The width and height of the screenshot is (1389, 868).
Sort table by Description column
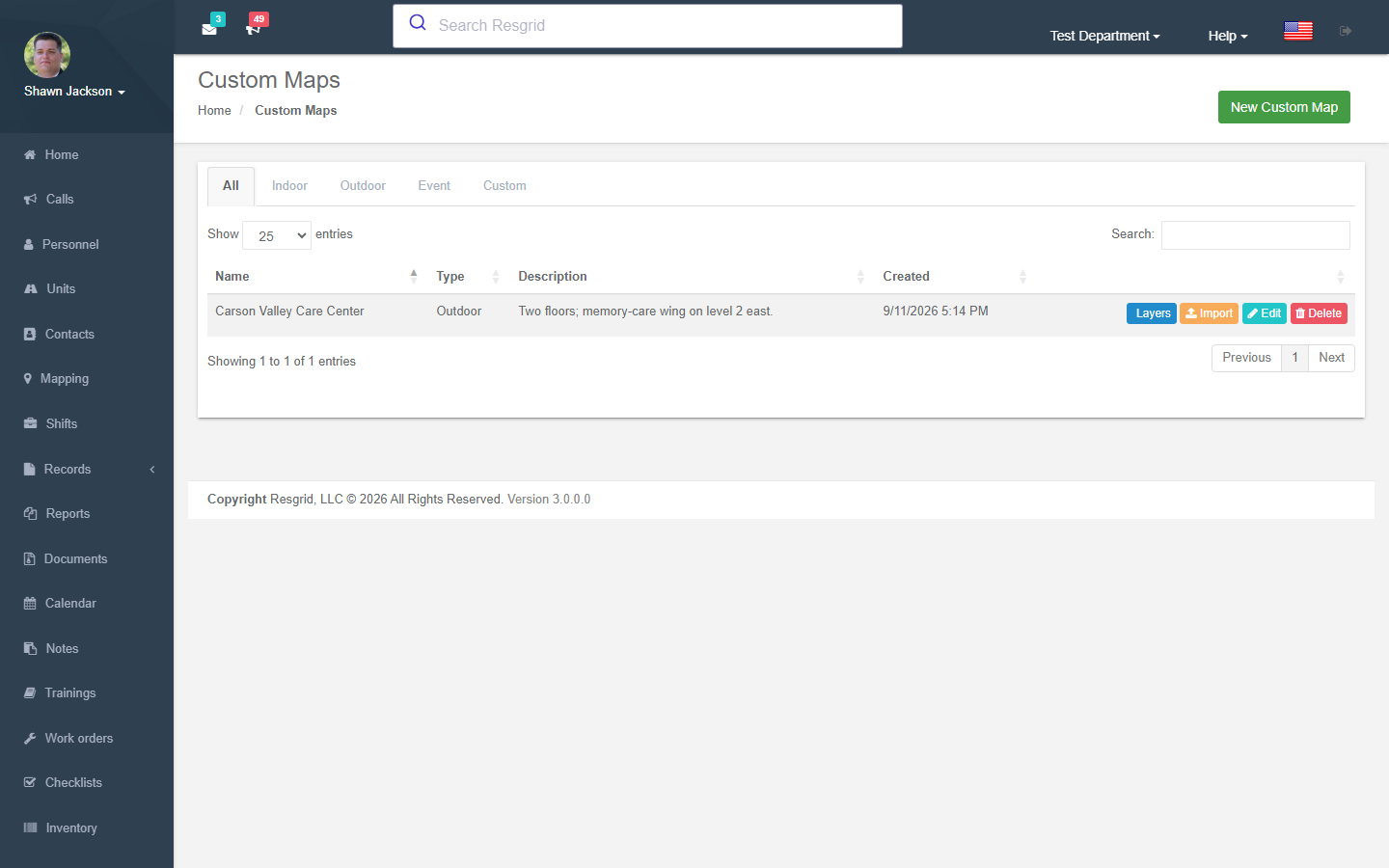point(693,277)
